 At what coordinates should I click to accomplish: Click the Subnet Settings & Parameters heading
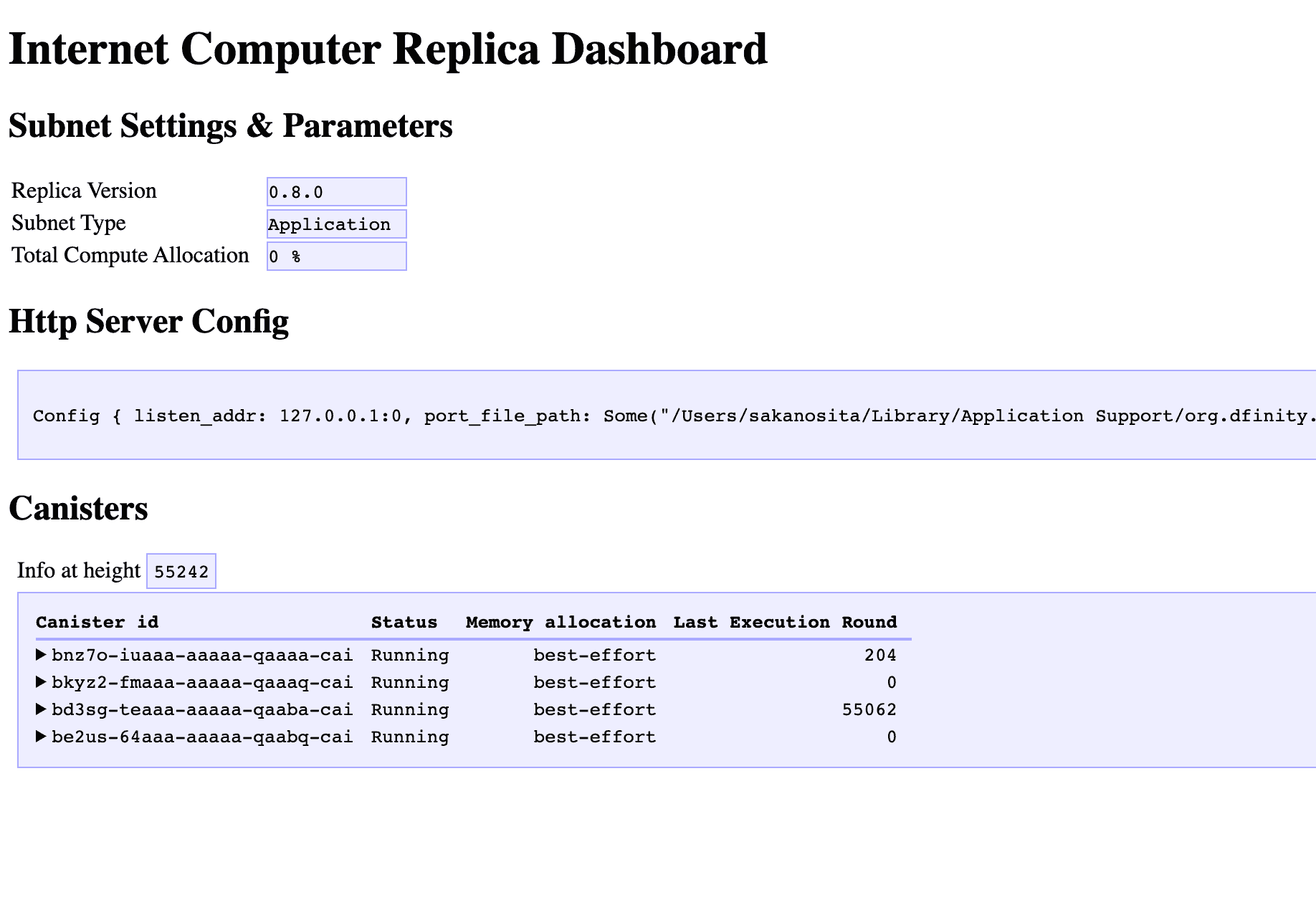(230, 126)
